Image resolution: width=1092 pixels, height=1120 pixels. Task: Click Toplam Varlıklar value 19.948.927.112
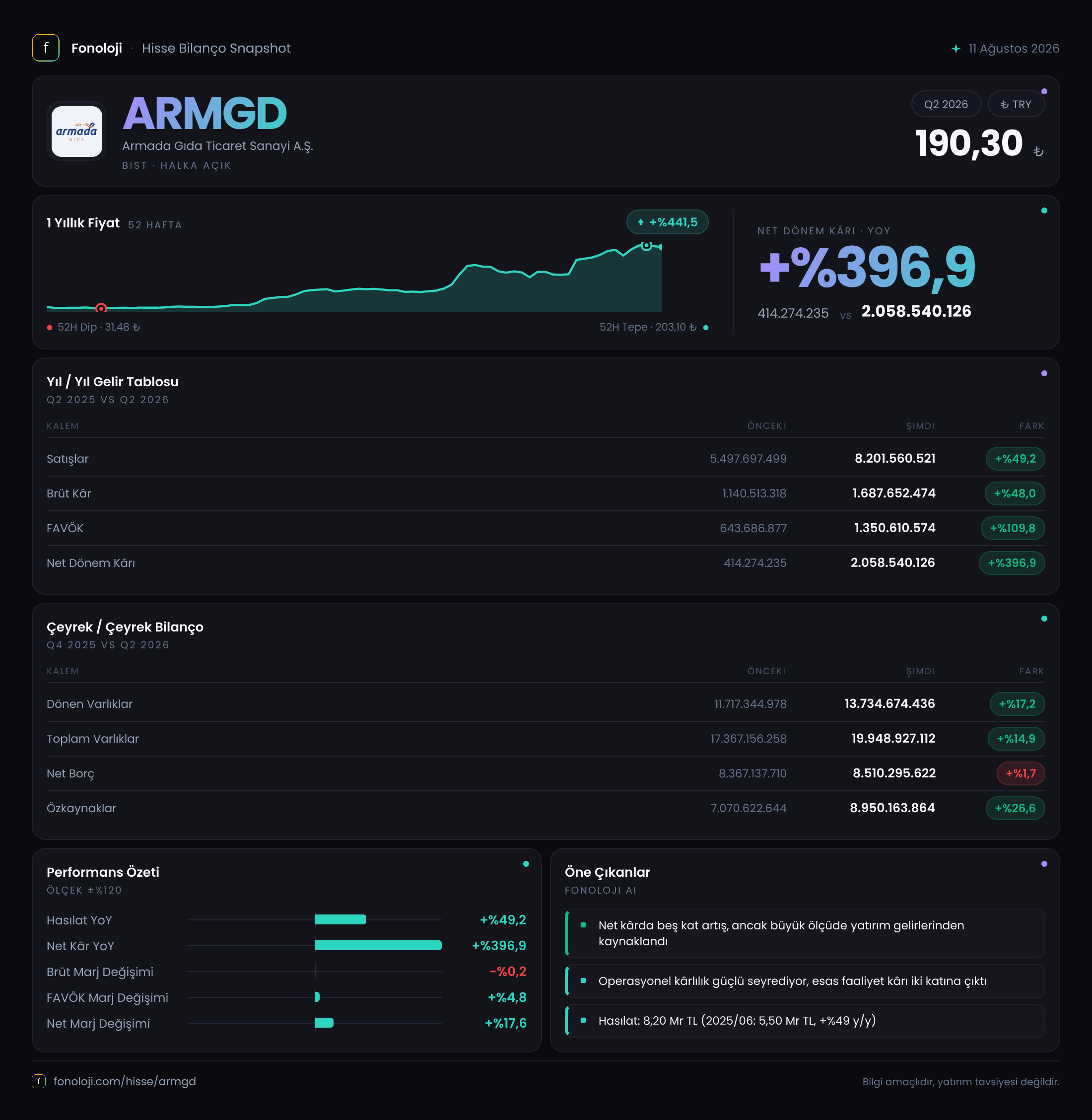[893, 739]
